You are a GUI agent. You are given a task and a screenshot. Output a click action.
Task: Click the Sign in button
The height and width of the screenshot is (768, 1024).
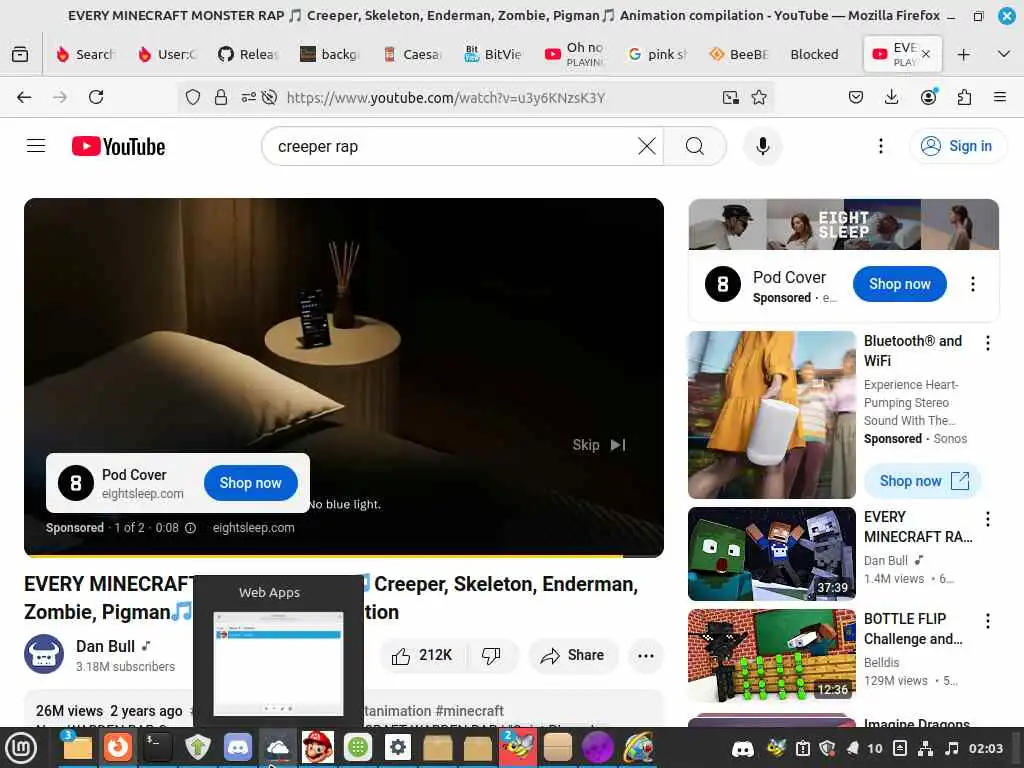pos(957,146)
